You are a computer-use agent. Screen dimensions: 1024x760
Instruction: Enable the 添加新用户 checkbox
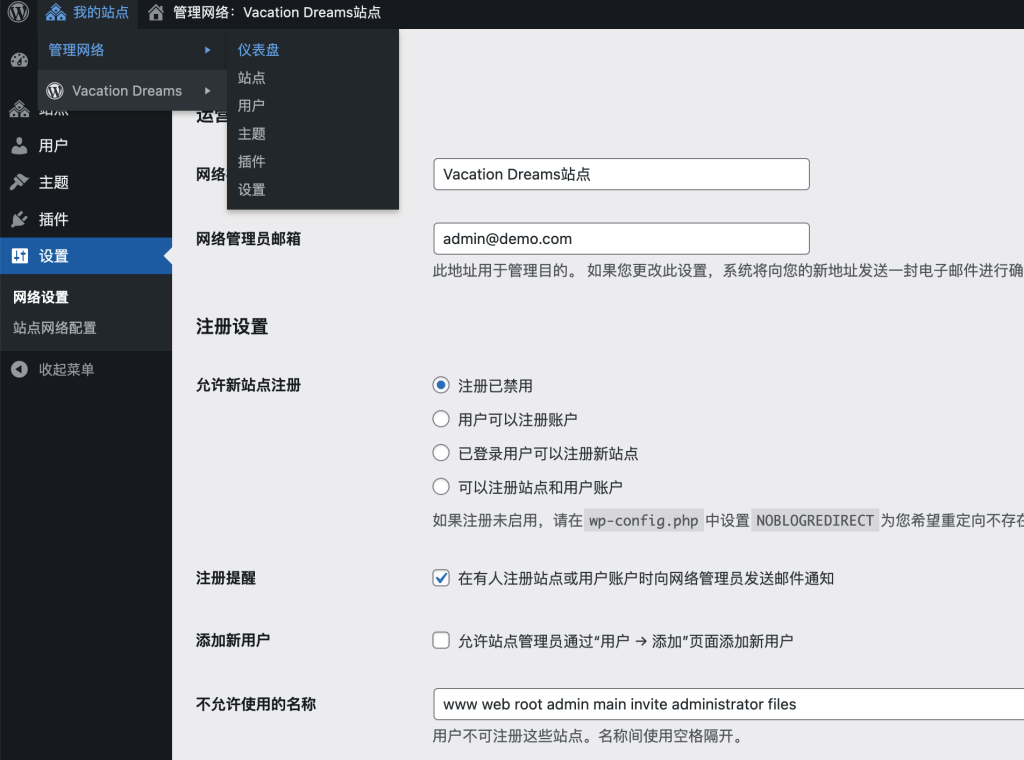click(x=441, y=640)
